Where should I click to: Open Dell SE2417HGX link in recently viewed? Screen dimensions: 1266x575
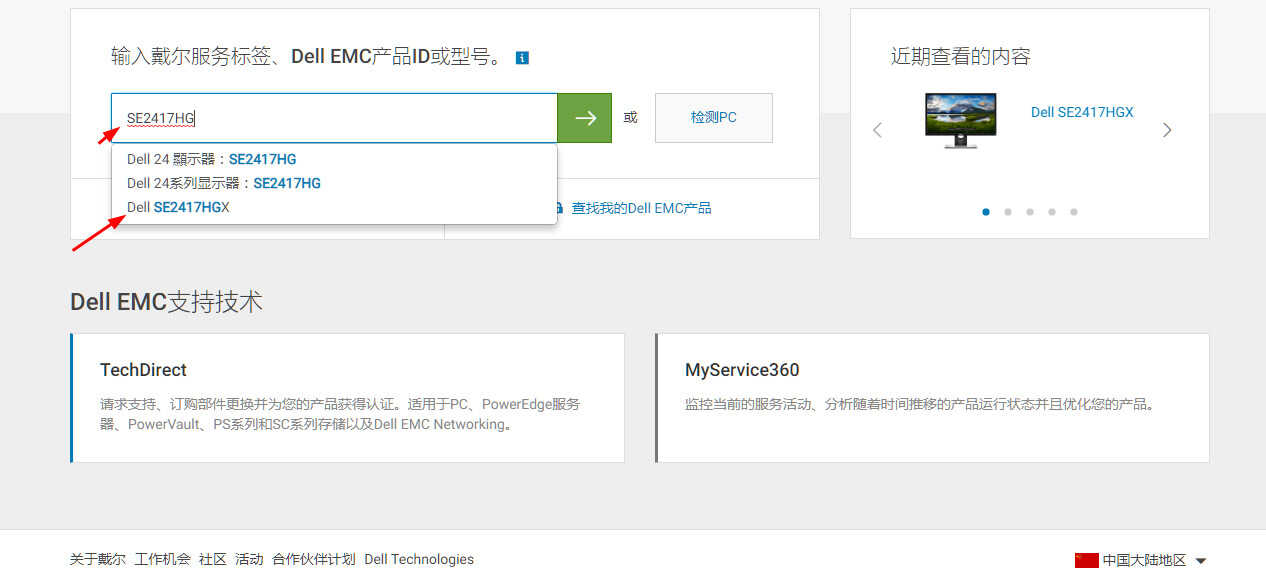[x=1082, y=112]
